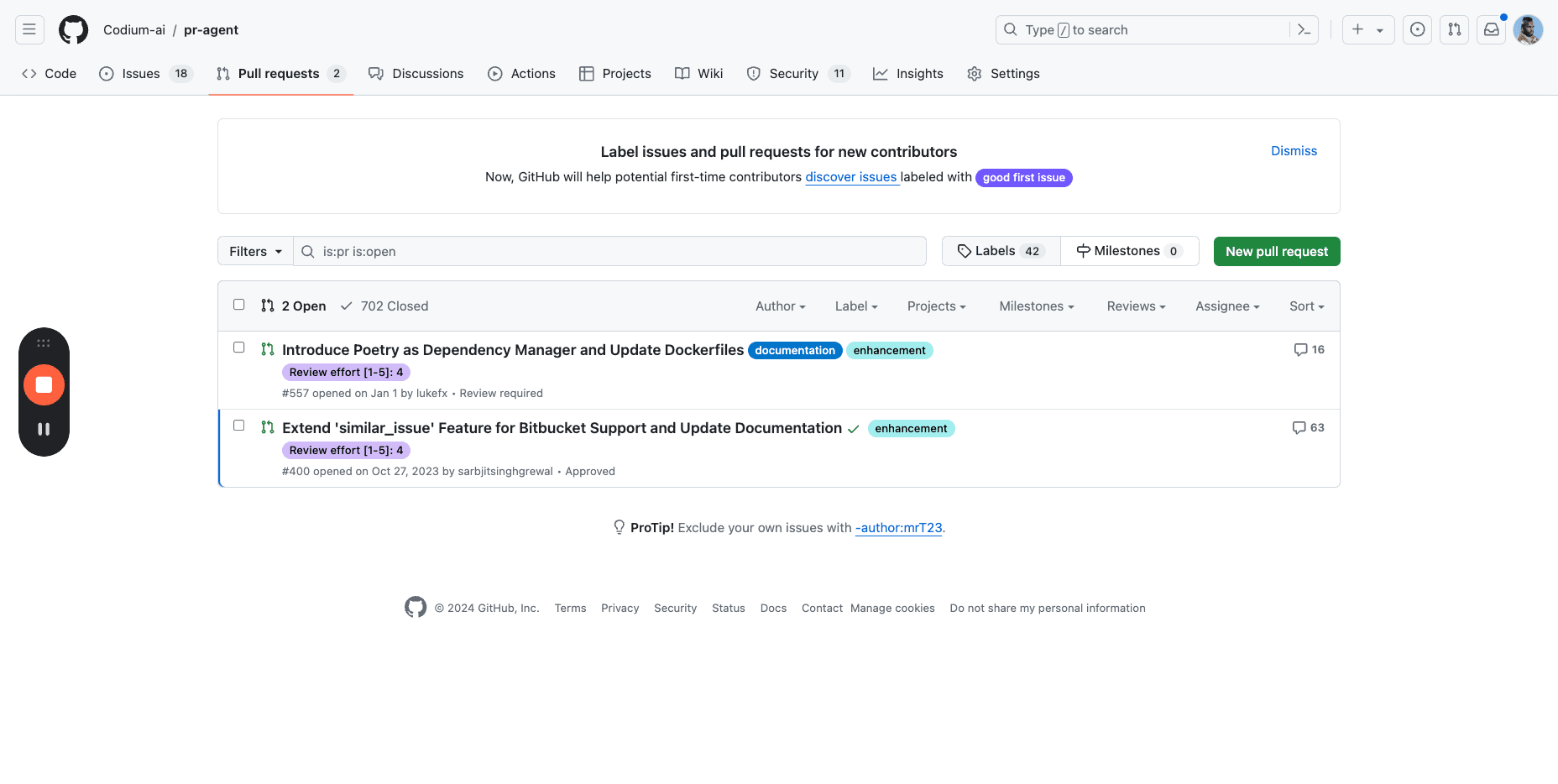Open the pr-agent repository link

[x=212, y=30]
